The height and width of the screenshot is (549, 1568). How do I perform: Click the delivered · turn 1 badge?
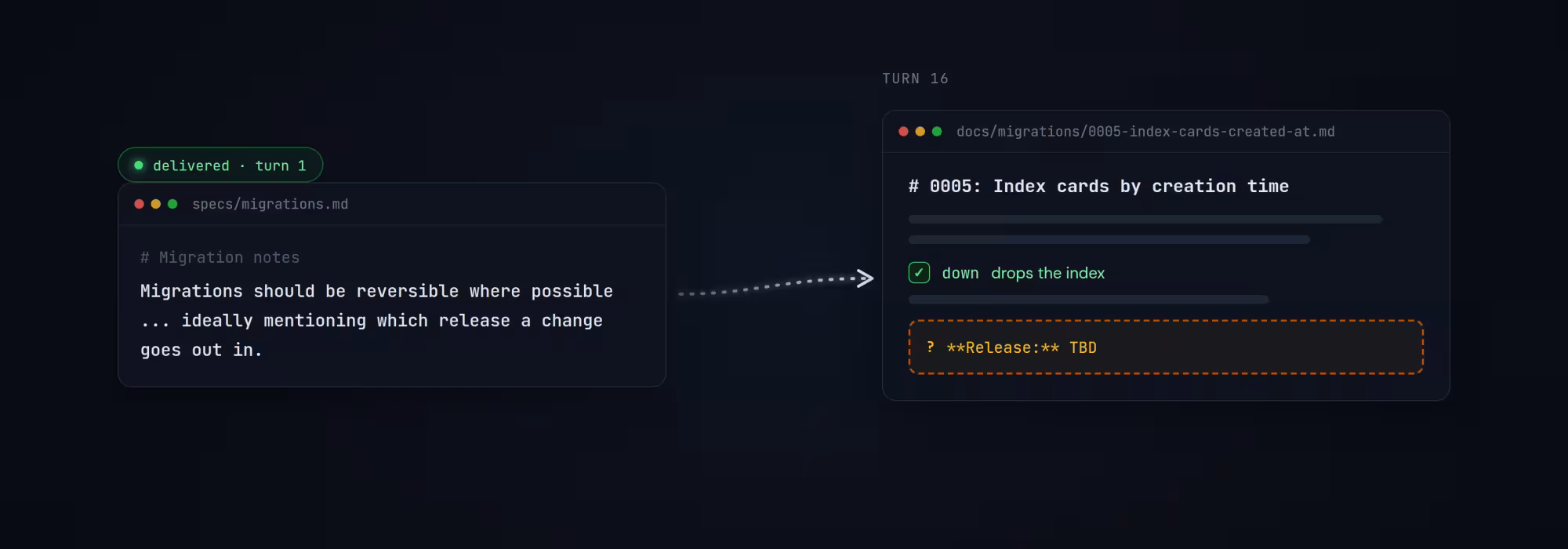coord(220,165)
